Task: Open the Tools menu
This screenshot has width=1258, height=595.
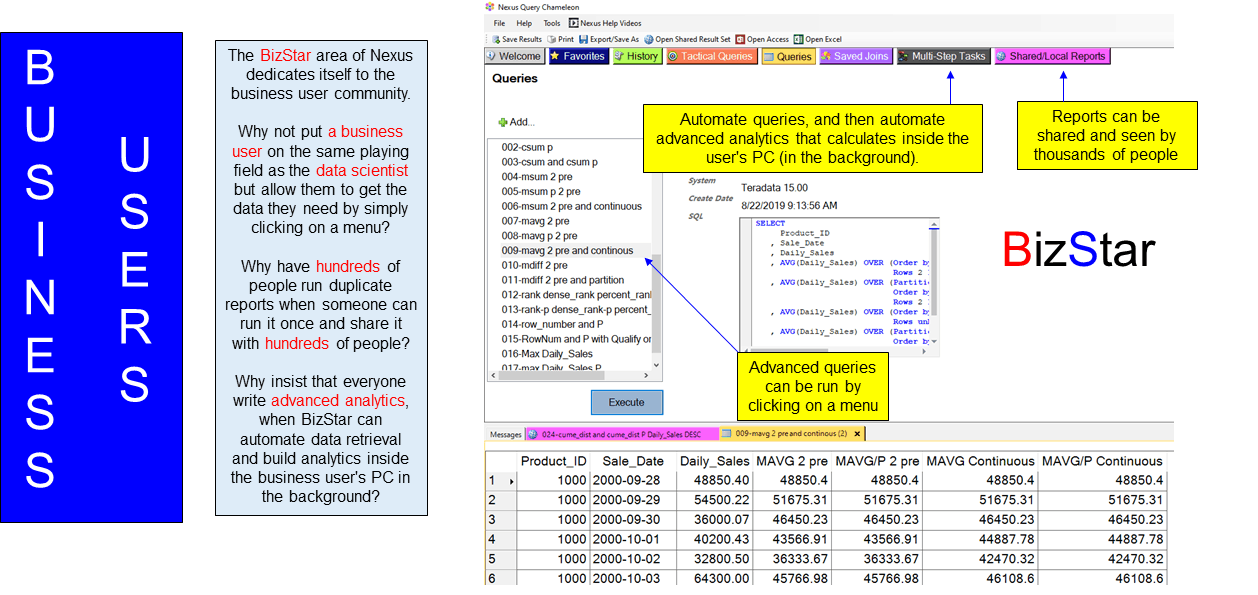Action: pos(551,23)
